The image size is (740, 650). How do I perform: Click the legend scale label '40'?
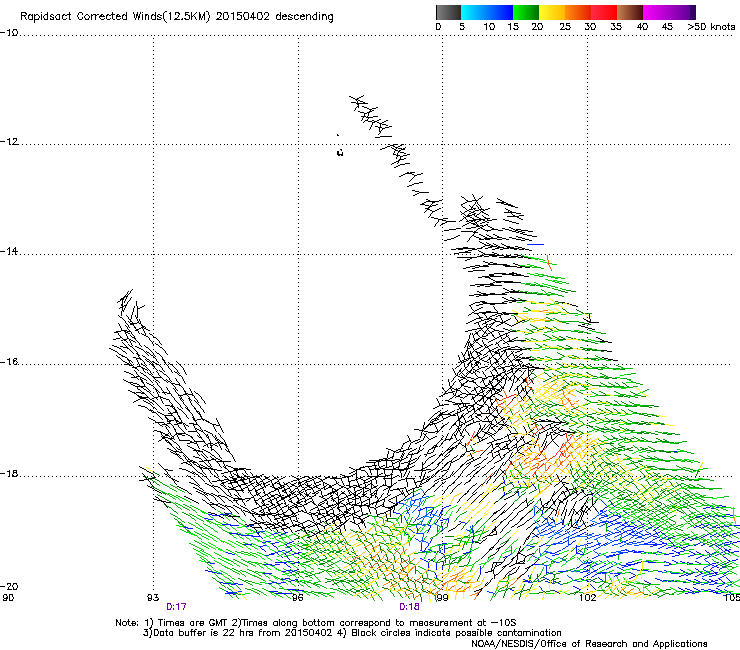point(642,27)
